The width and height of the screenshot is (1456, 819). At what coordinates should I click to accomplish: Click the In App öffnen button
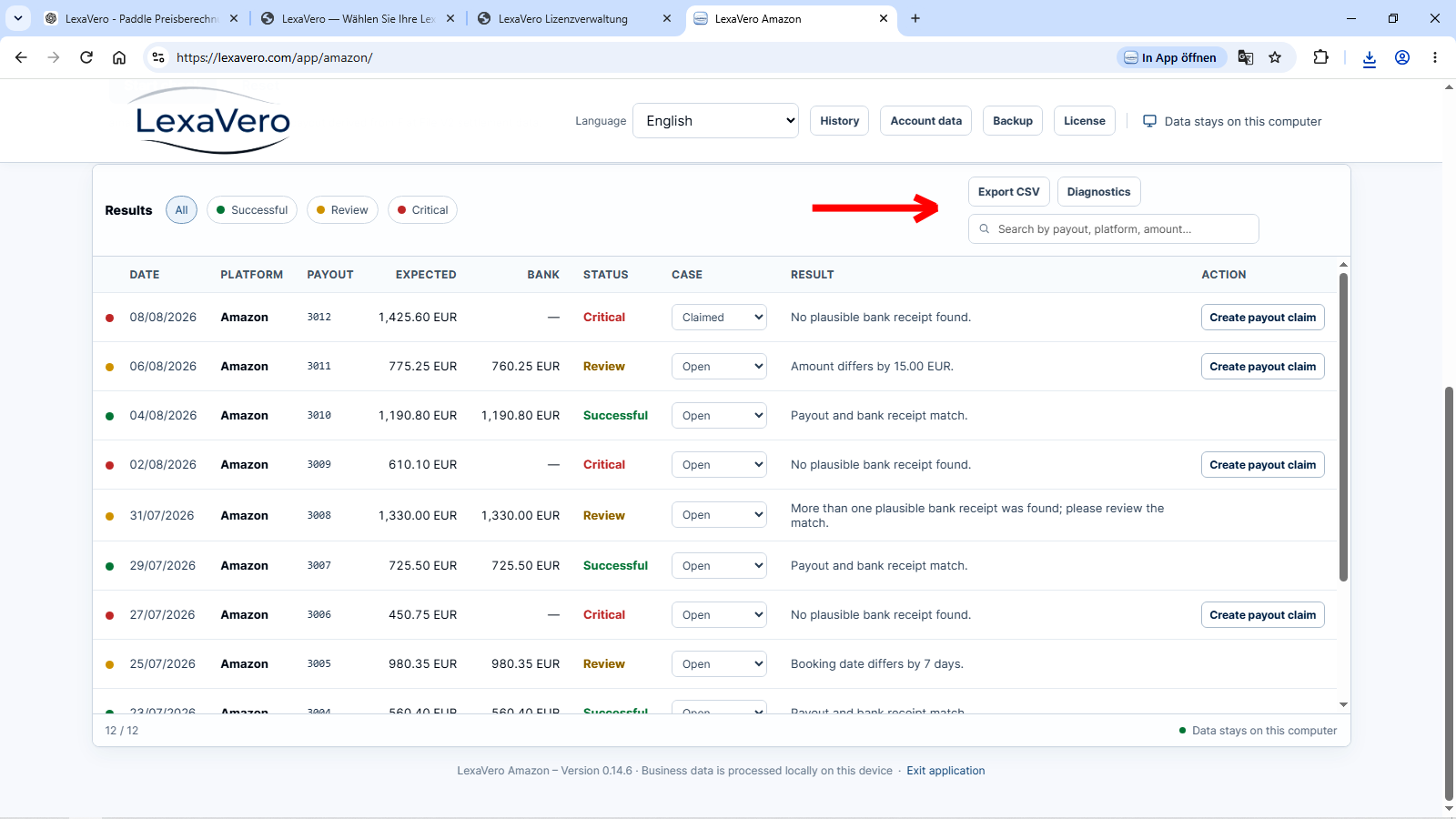pos(1172,57)
